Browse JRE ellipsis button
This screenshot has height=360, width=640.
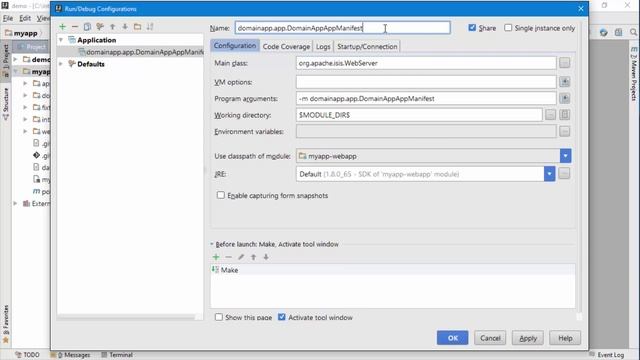coord(564,174)
